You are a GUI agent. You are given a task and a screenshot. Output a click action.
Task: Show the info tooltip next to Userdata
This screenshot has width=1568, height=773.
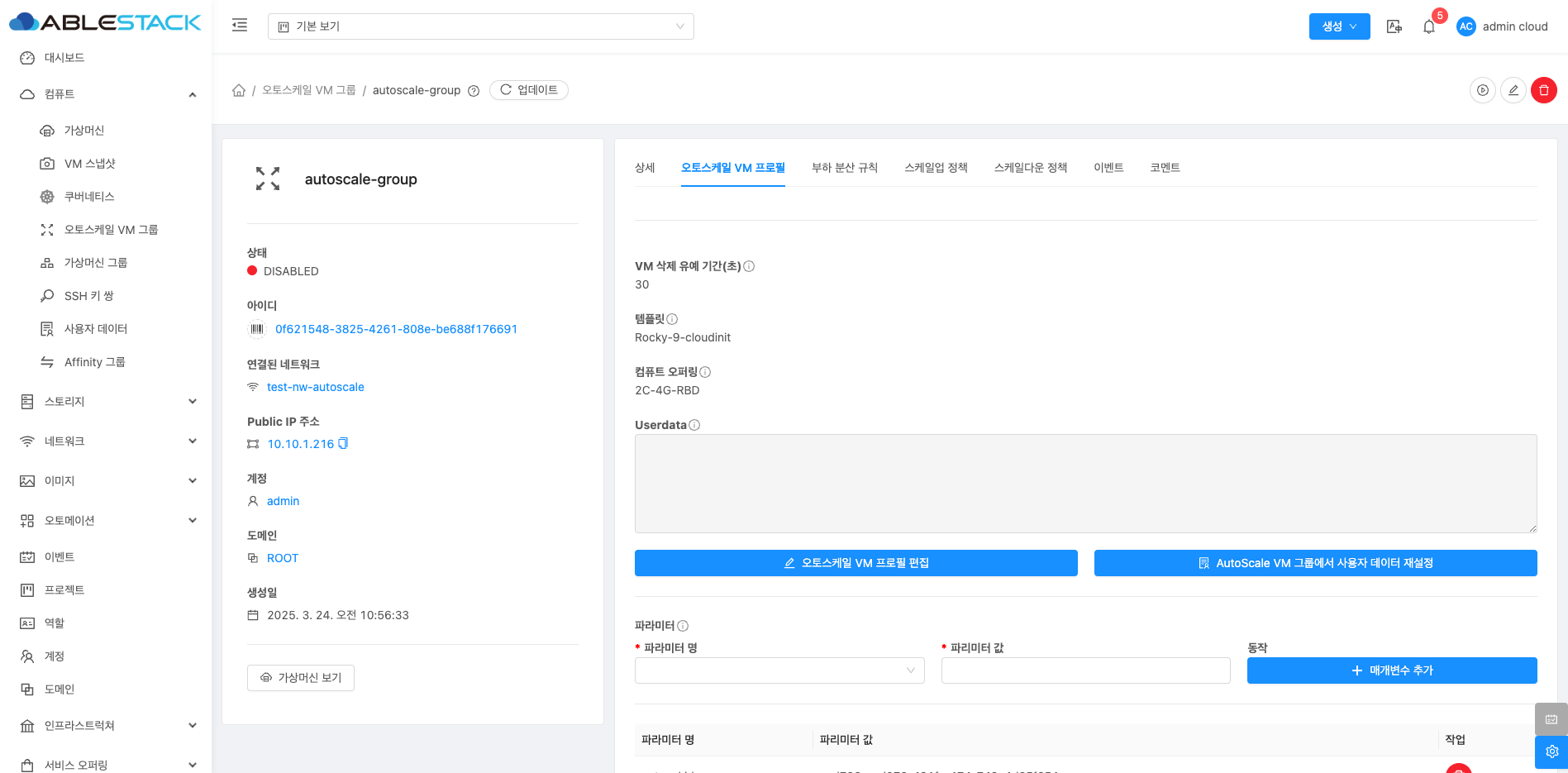[694, 425]
